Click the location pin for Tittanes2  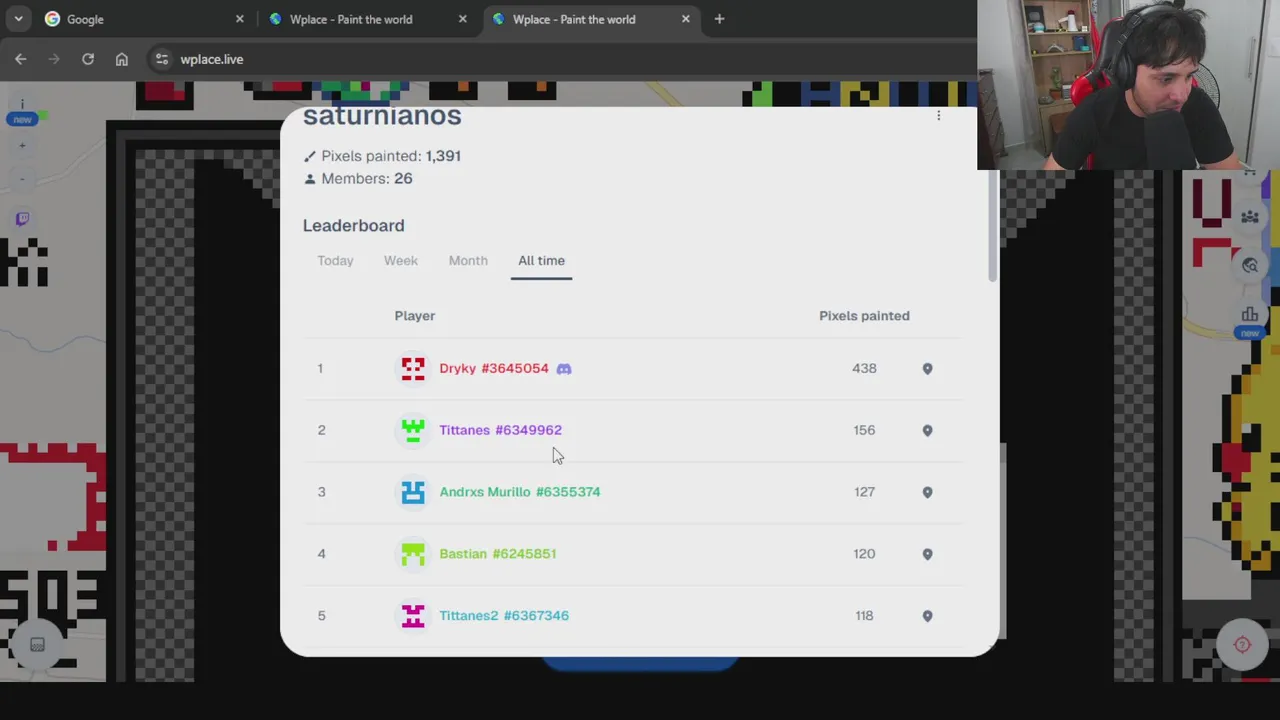click(927, 616)
